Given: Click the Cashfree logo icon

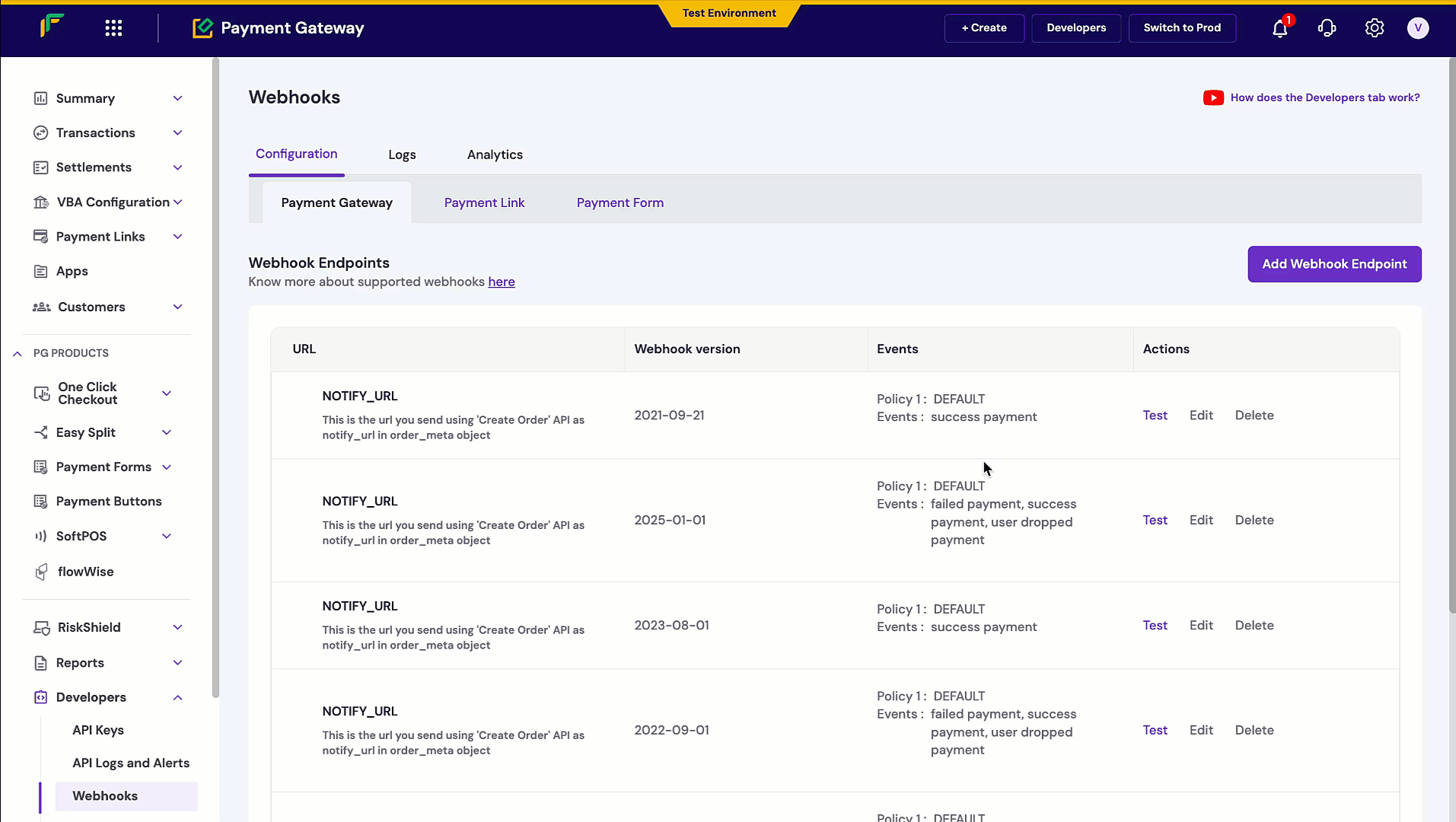Looking at the screenshot, I should [x=52, y=27].
